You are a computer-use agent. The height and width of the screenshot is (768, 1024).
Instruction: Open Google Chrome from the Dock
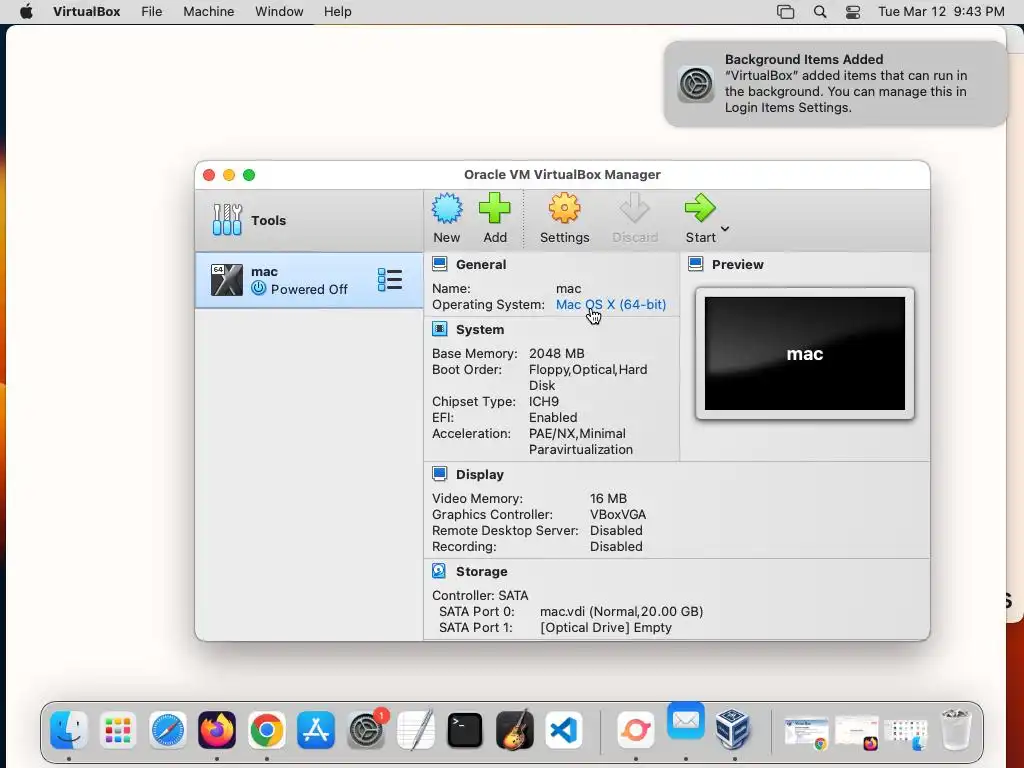pos(266,729)
